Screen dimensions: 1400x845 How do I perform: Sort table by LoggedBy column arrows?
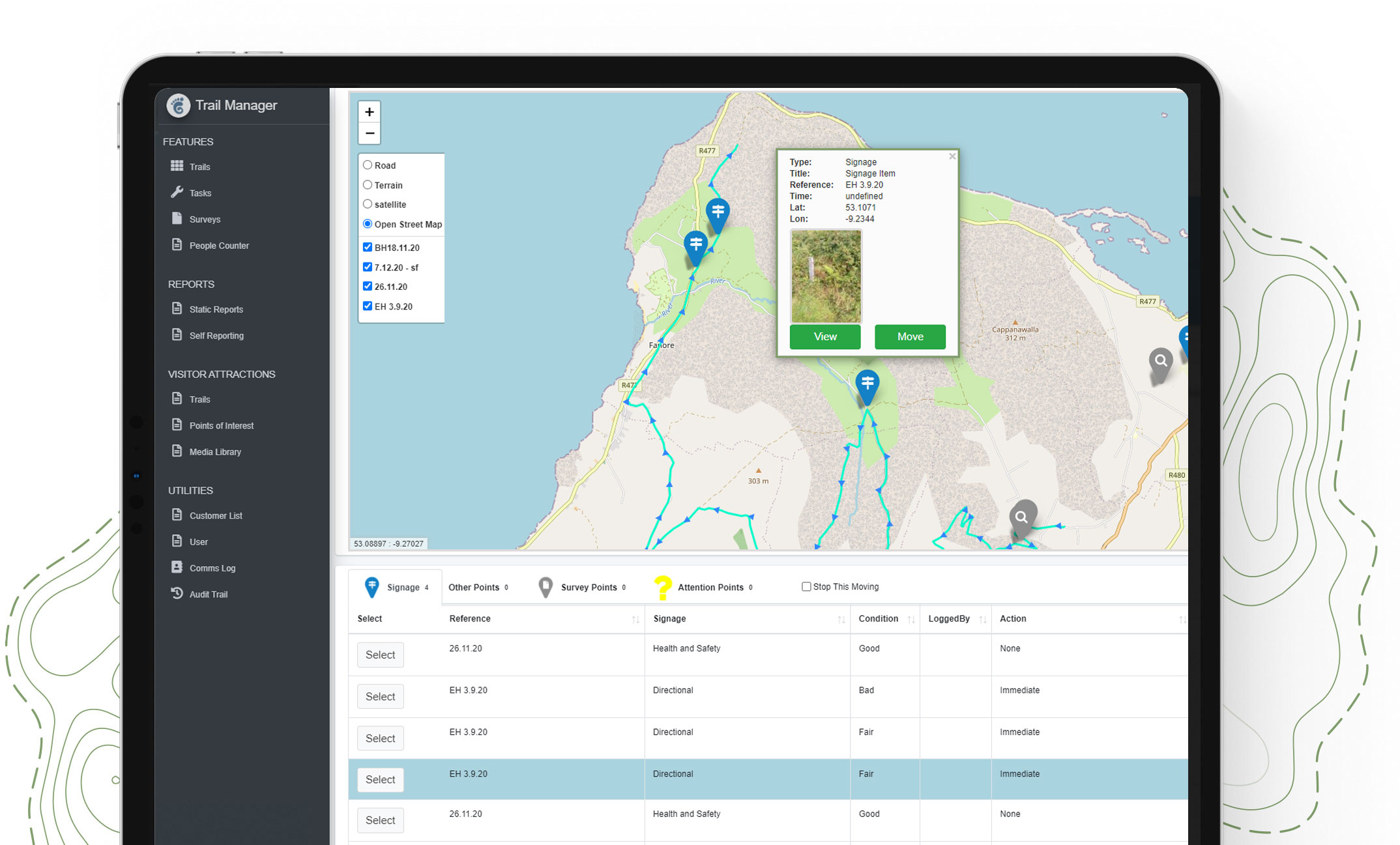983,619
